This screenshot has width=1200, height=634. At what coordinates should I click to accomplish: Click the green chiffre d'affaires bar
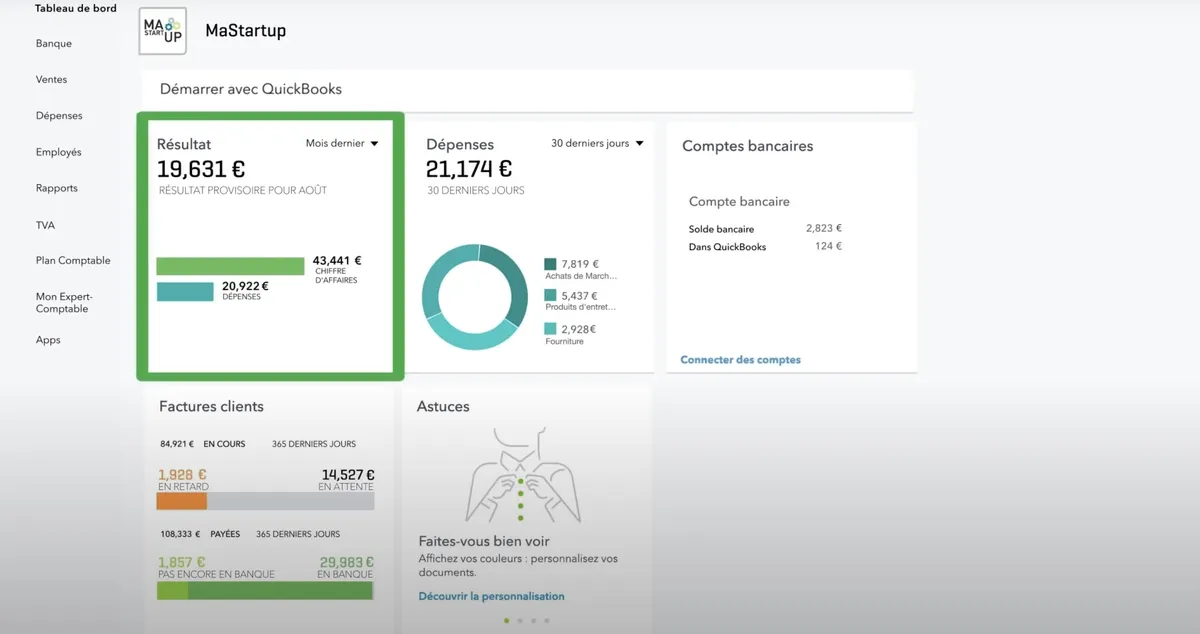point(230,266)
